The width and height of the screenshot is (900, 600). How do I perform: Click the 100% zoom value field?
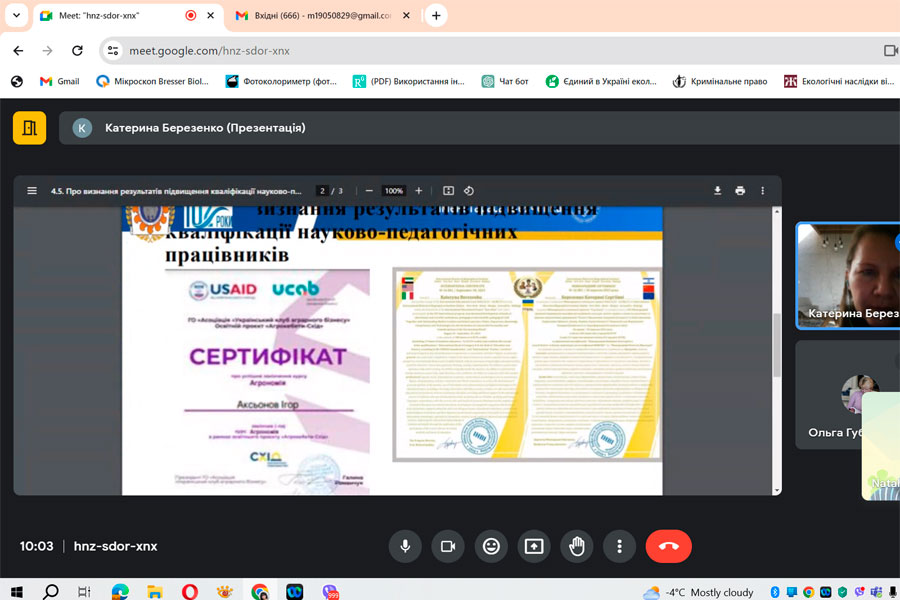[x=394, y=191]
